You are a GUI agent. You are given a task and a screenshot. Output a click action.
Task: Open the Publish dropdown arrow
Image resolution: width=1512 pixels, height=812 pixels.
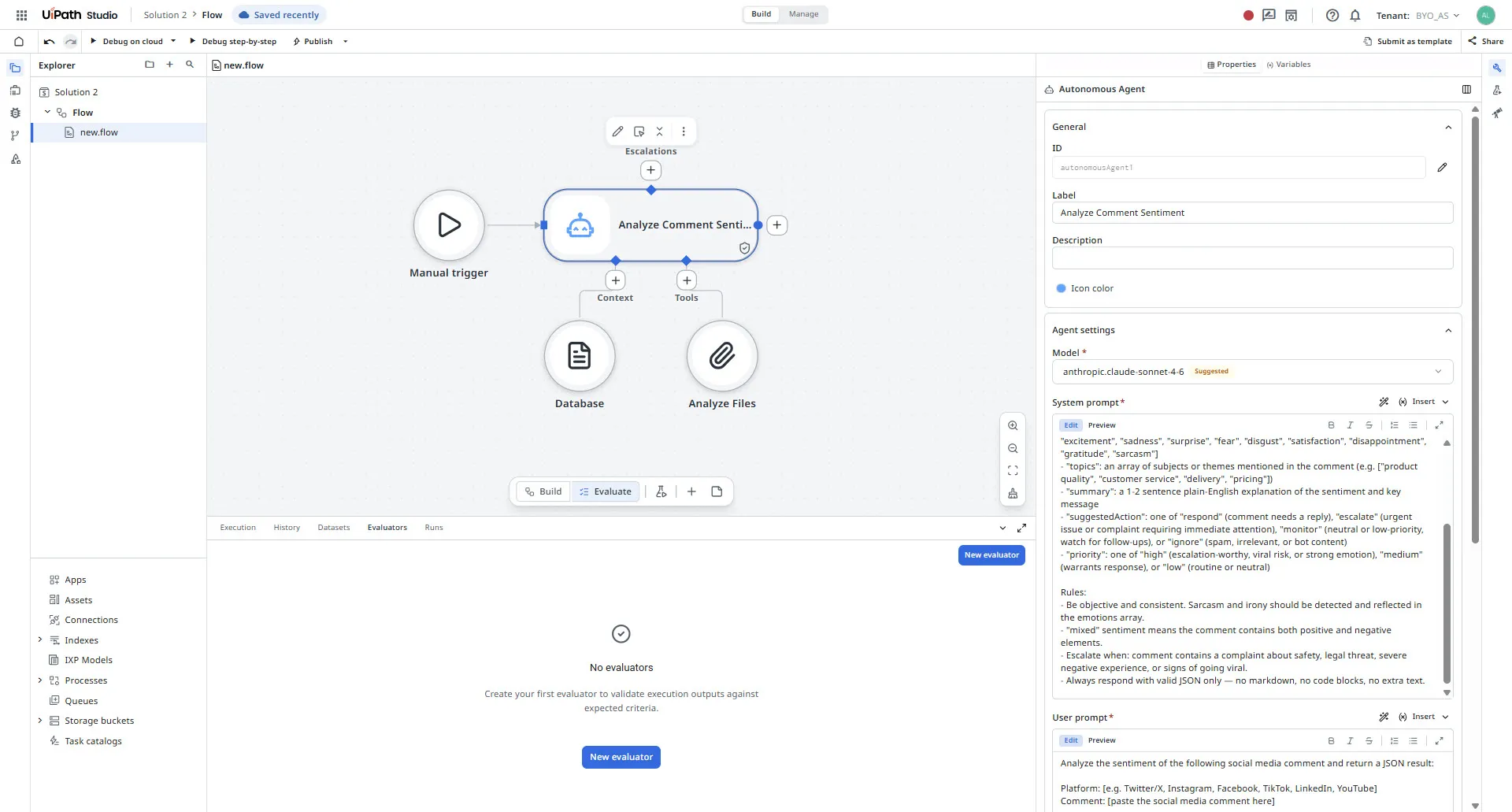click(x=345, y=42)
